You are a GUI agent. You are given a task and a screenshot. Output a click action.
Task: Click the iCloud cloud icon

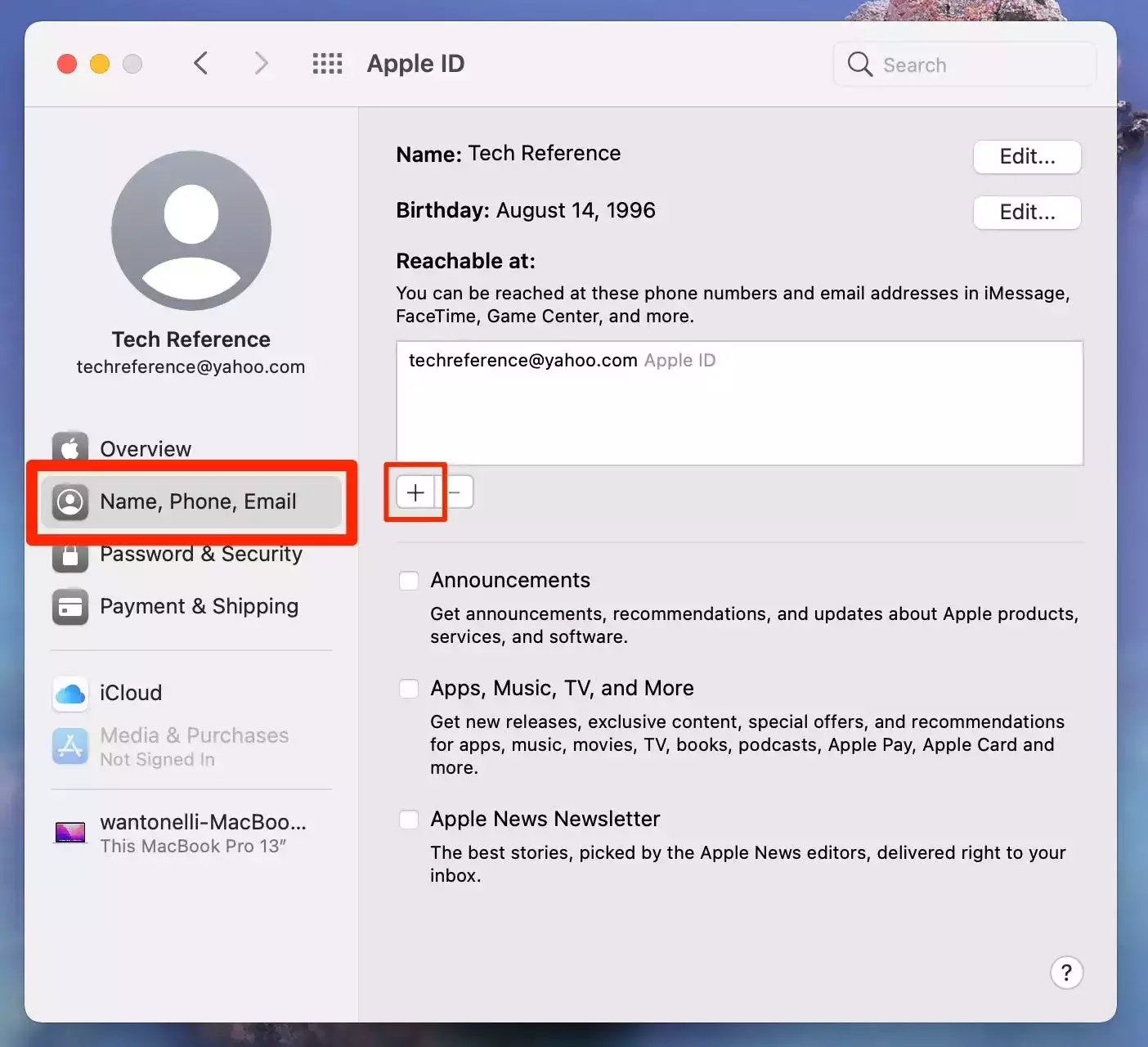point(70,694)
